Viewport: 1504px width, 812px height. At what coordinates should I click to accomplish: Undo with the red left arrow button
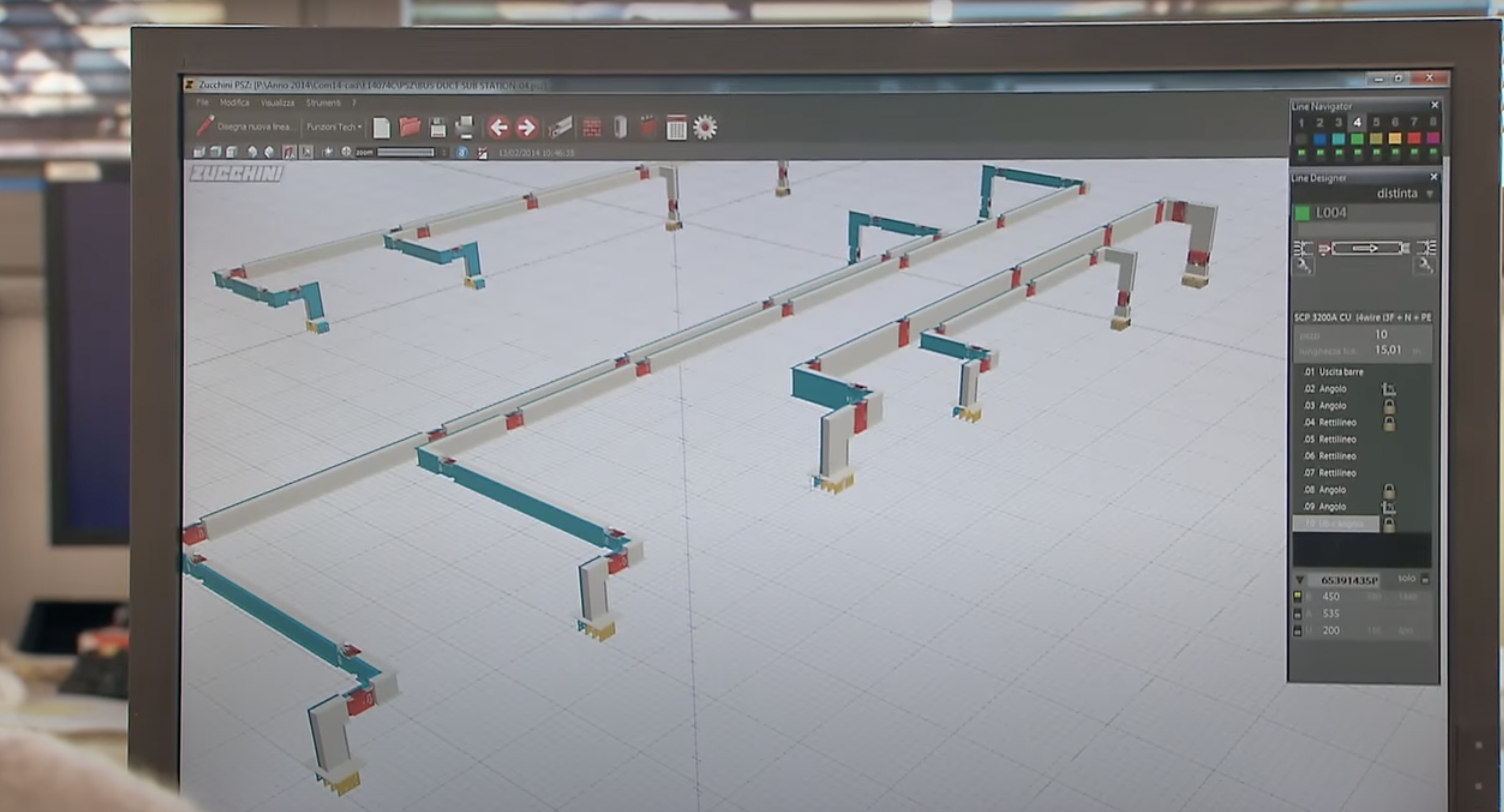499,127
